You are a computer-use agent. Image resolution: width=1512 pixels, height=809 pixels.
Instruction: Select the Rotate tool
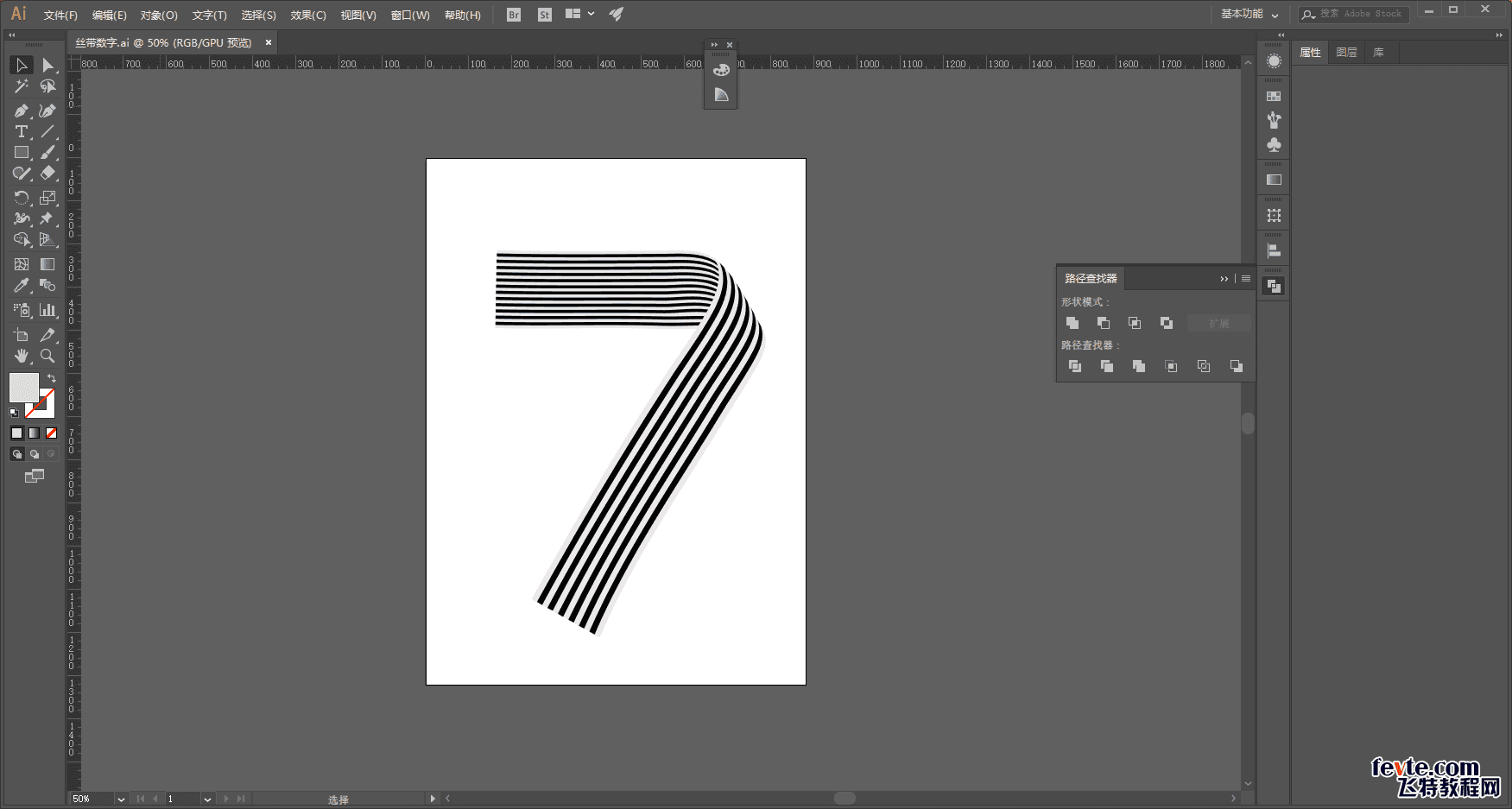click(21, 198)
